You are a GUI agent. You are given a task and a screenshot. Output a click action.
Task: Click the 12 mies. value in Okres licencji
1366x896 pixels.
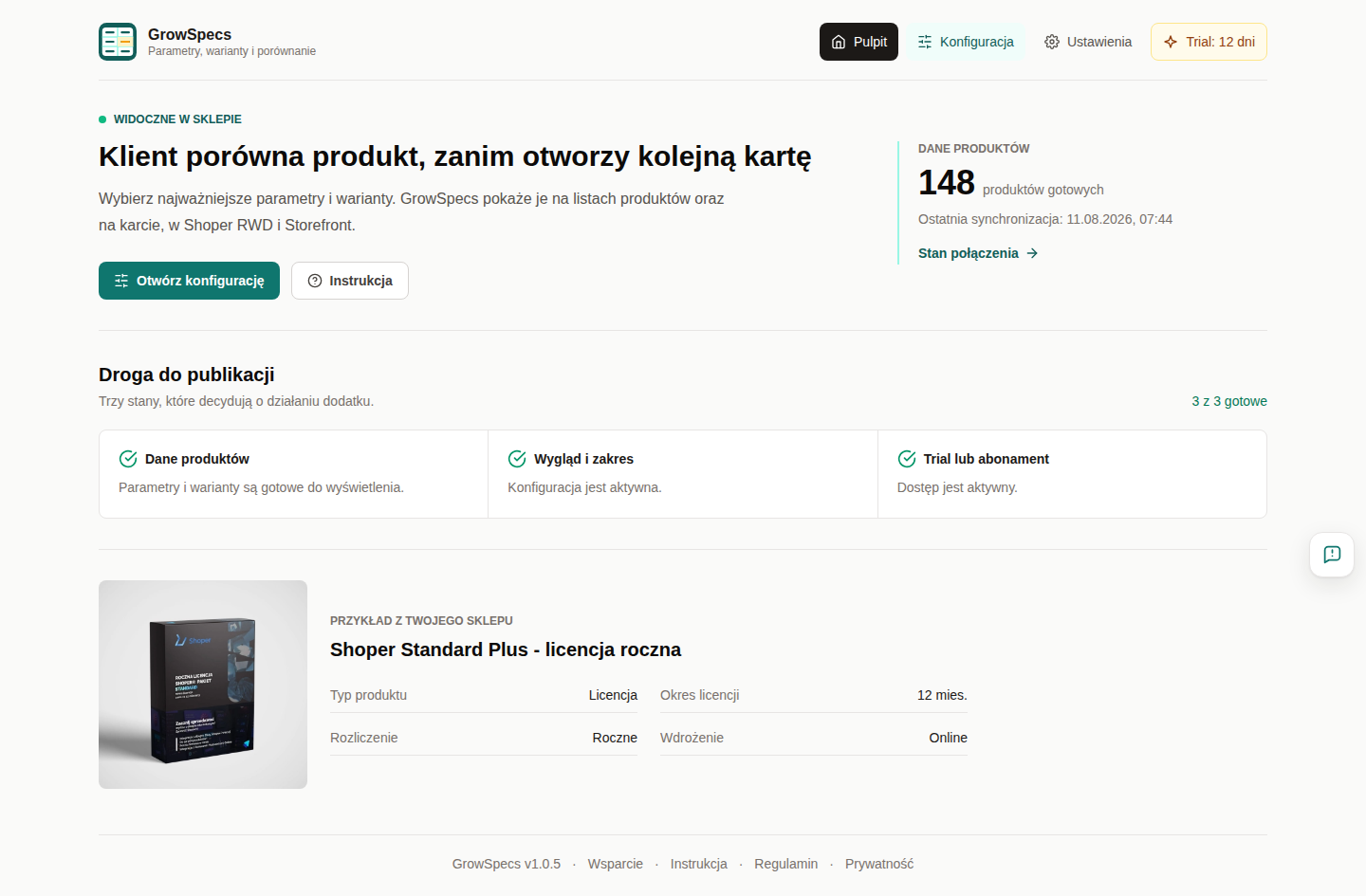[x=942, y=695]
